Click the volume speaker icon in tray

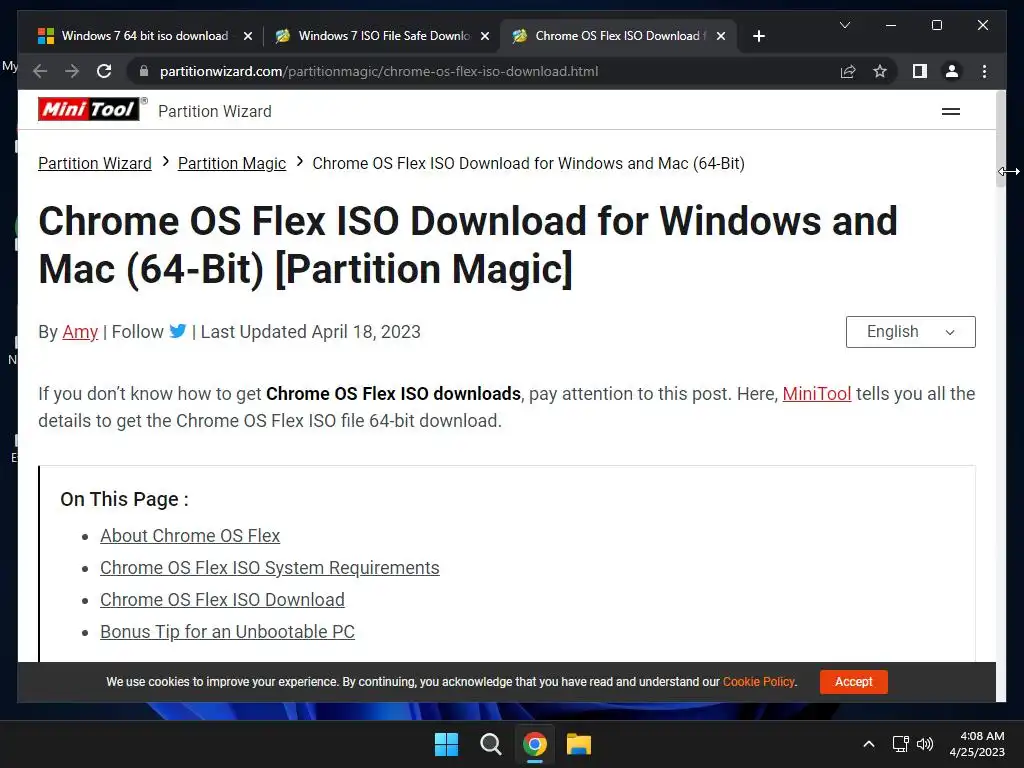[925, 744]
